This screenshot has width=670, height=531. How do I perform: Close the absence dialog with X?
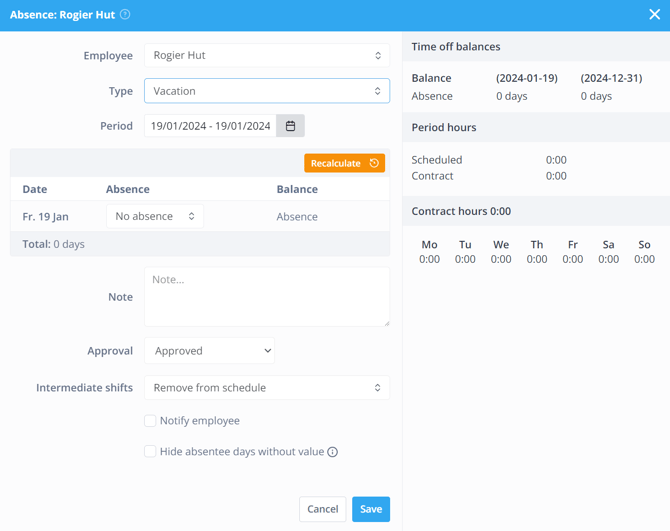pos(654,15)
